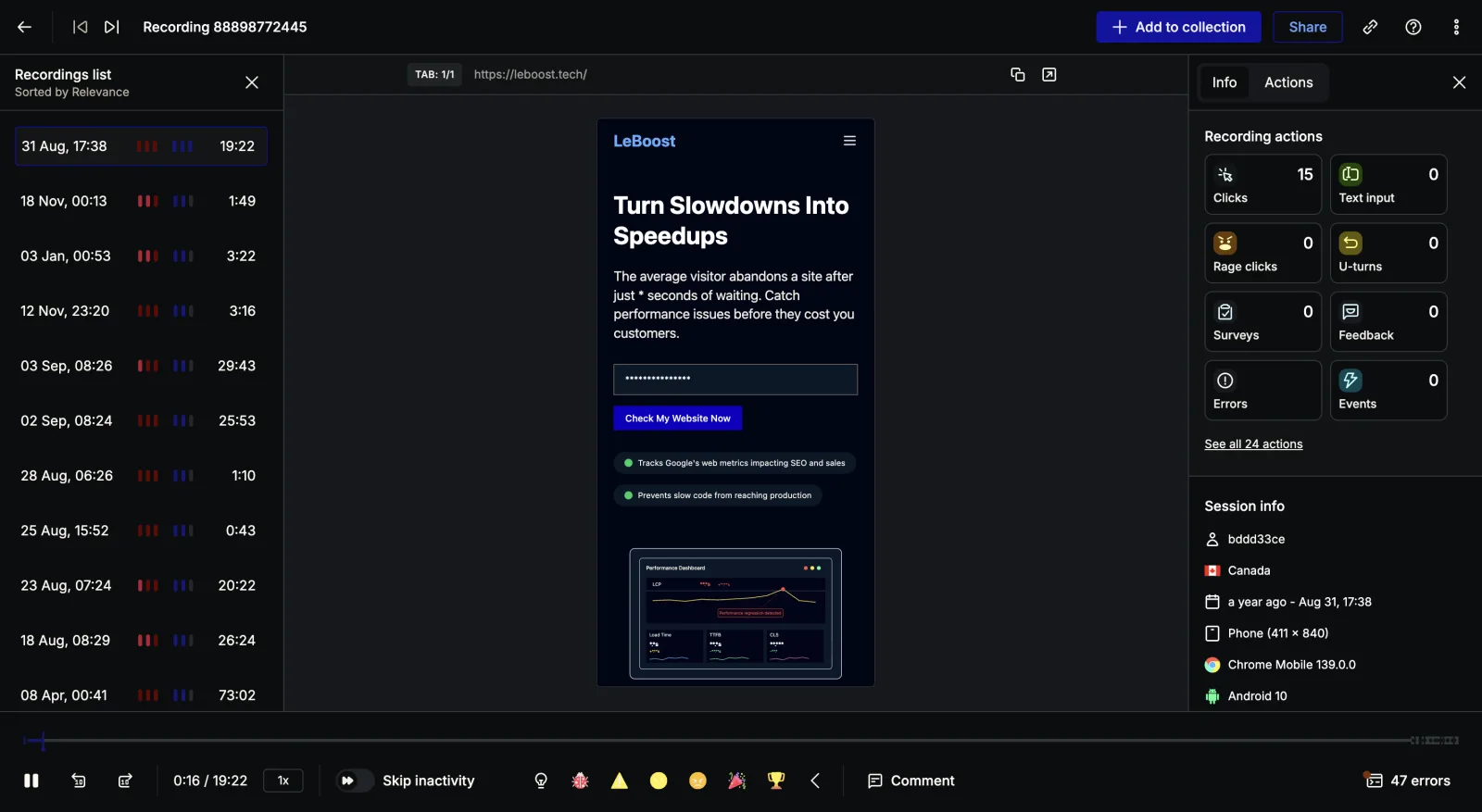Skip forward 10 seconds
This screenshot has width=1482, height=812.
pyautogui.click(x=125, y=781)
